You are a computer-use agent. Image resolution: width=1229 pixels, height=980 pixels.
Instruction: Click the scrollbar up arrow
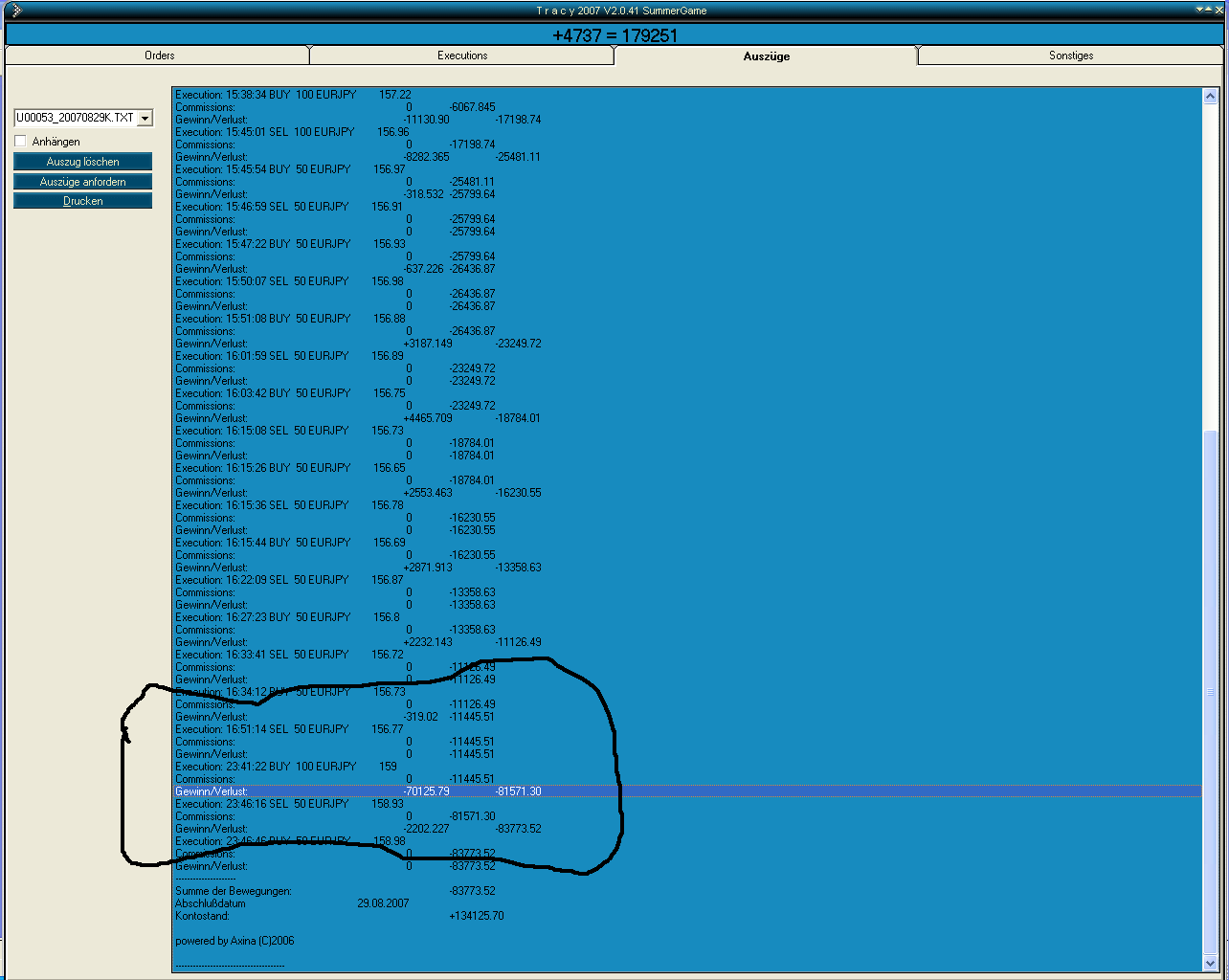coord(1210,96)
